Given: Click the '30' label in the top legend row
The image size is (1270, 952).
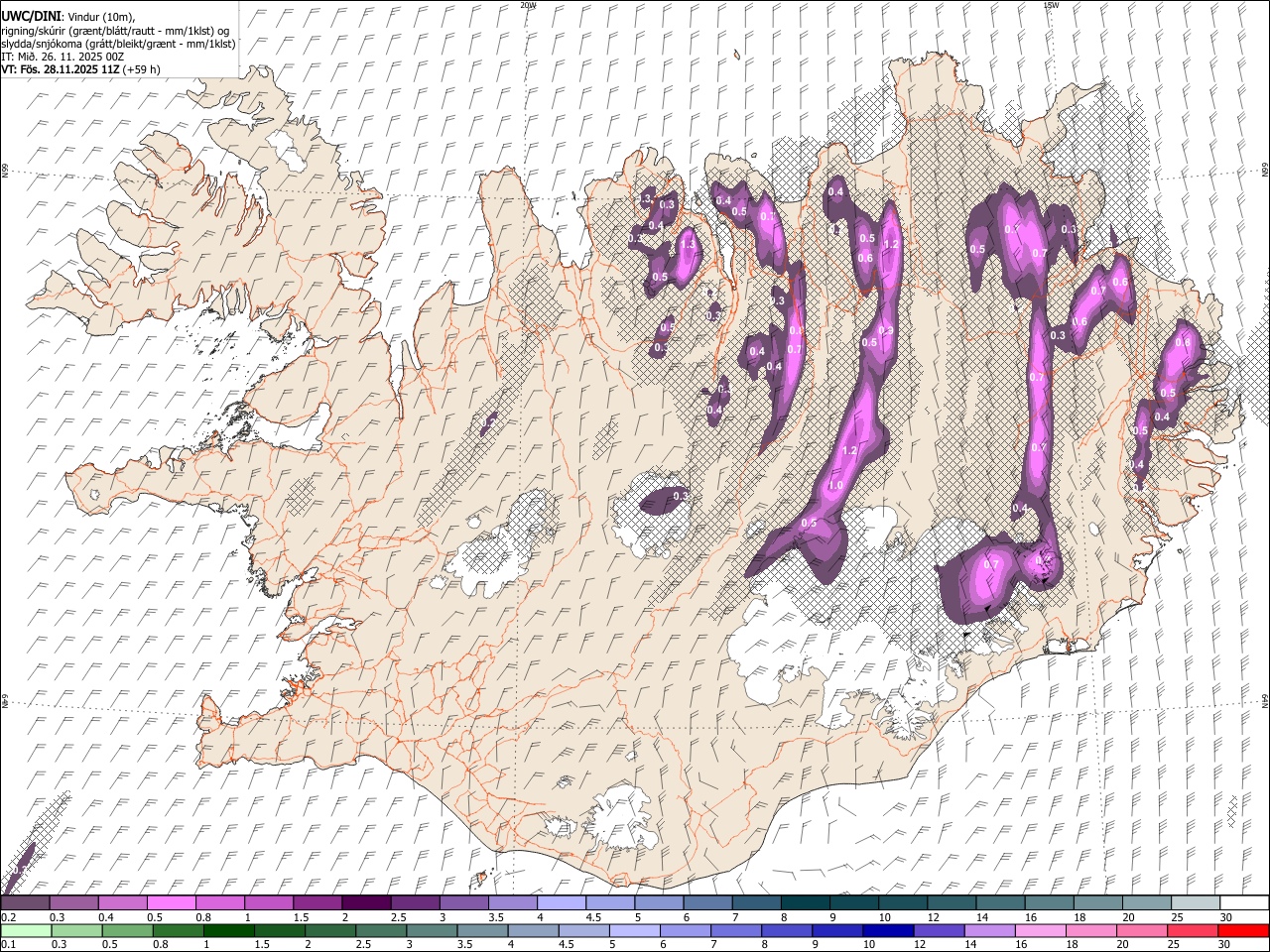Looking at the screenshot, I should (x=1226, y=917).
